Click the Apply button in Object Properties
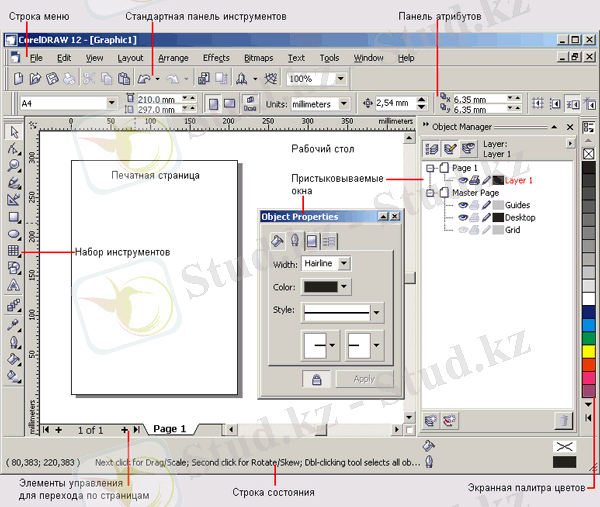 (x=364, y=379)
